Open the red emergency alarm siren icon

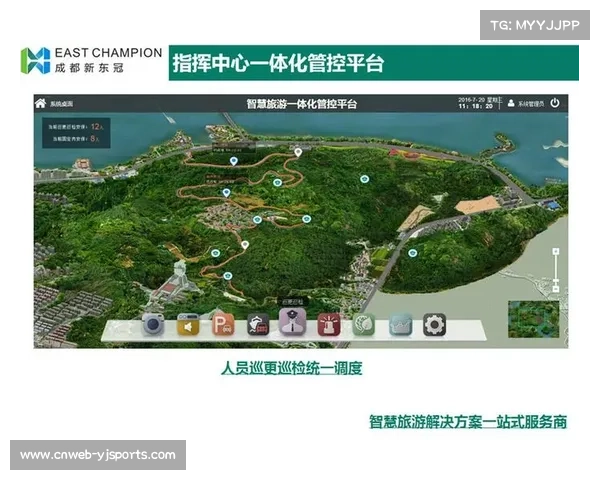coord(329,325)
